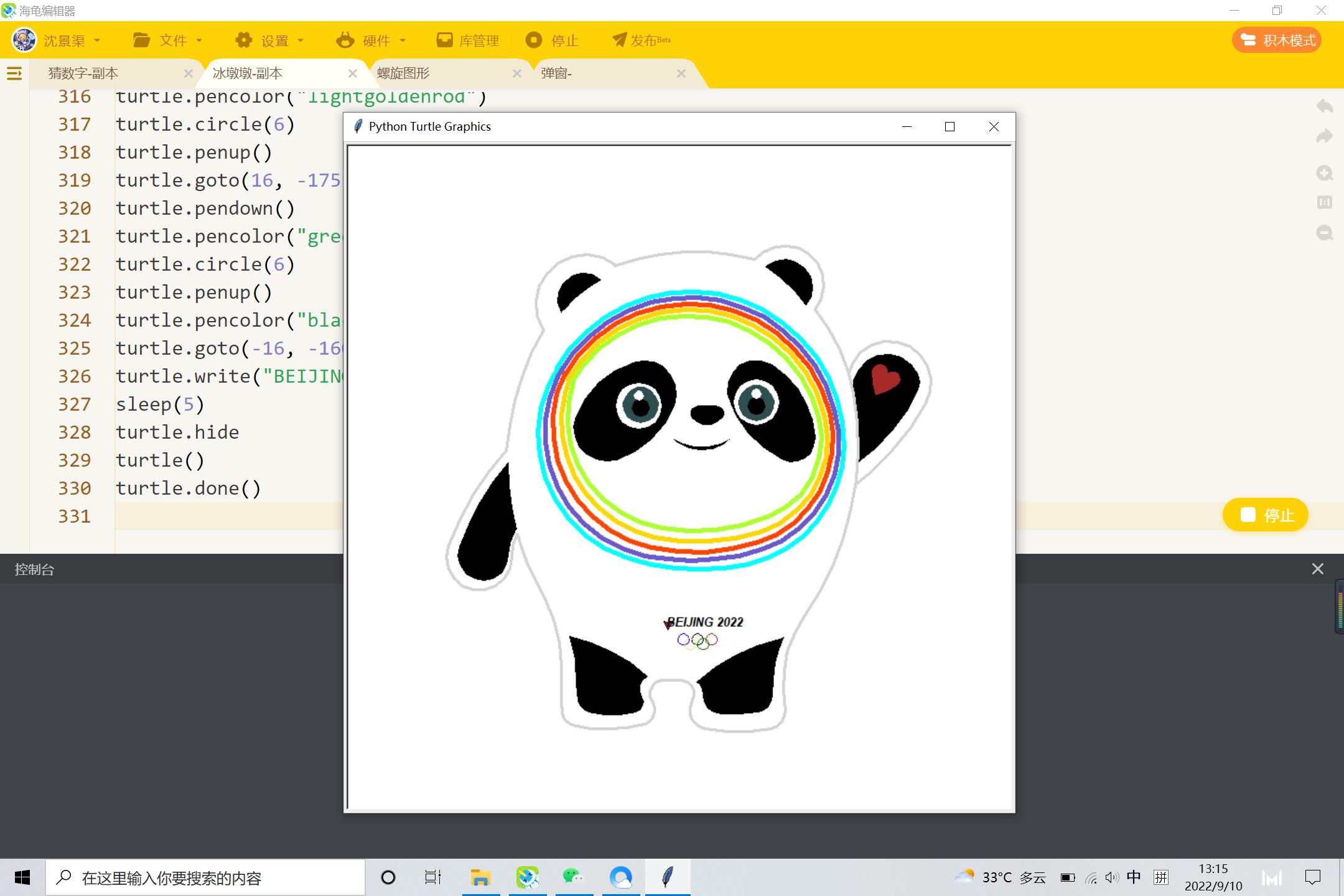Click line number 331

pyautogui.click(x=75, y=516)
